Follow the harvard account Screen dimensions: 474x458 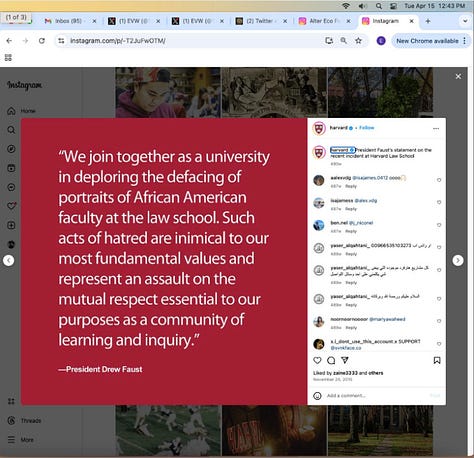click(x=367, y=128)
